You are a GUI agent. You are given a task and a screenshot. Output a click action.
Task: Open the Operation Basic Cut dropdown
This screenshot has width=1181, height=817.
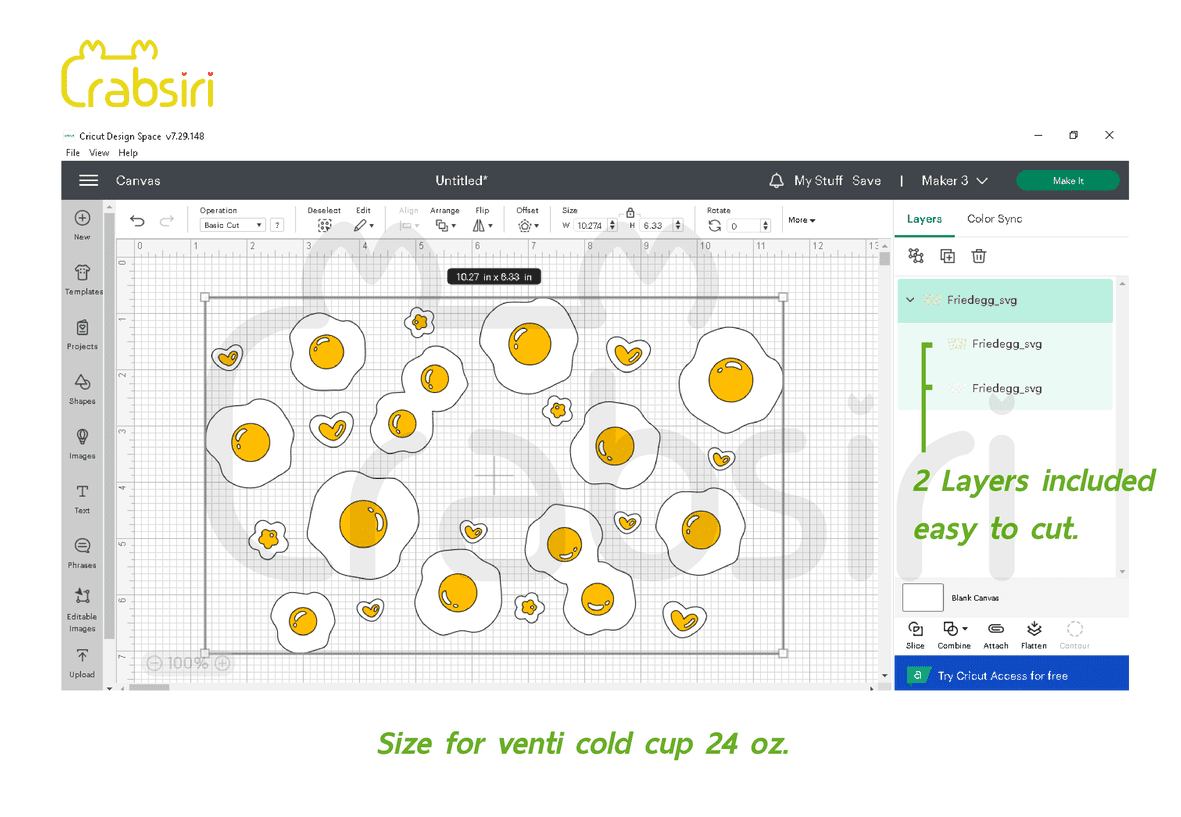click(233, 226)
